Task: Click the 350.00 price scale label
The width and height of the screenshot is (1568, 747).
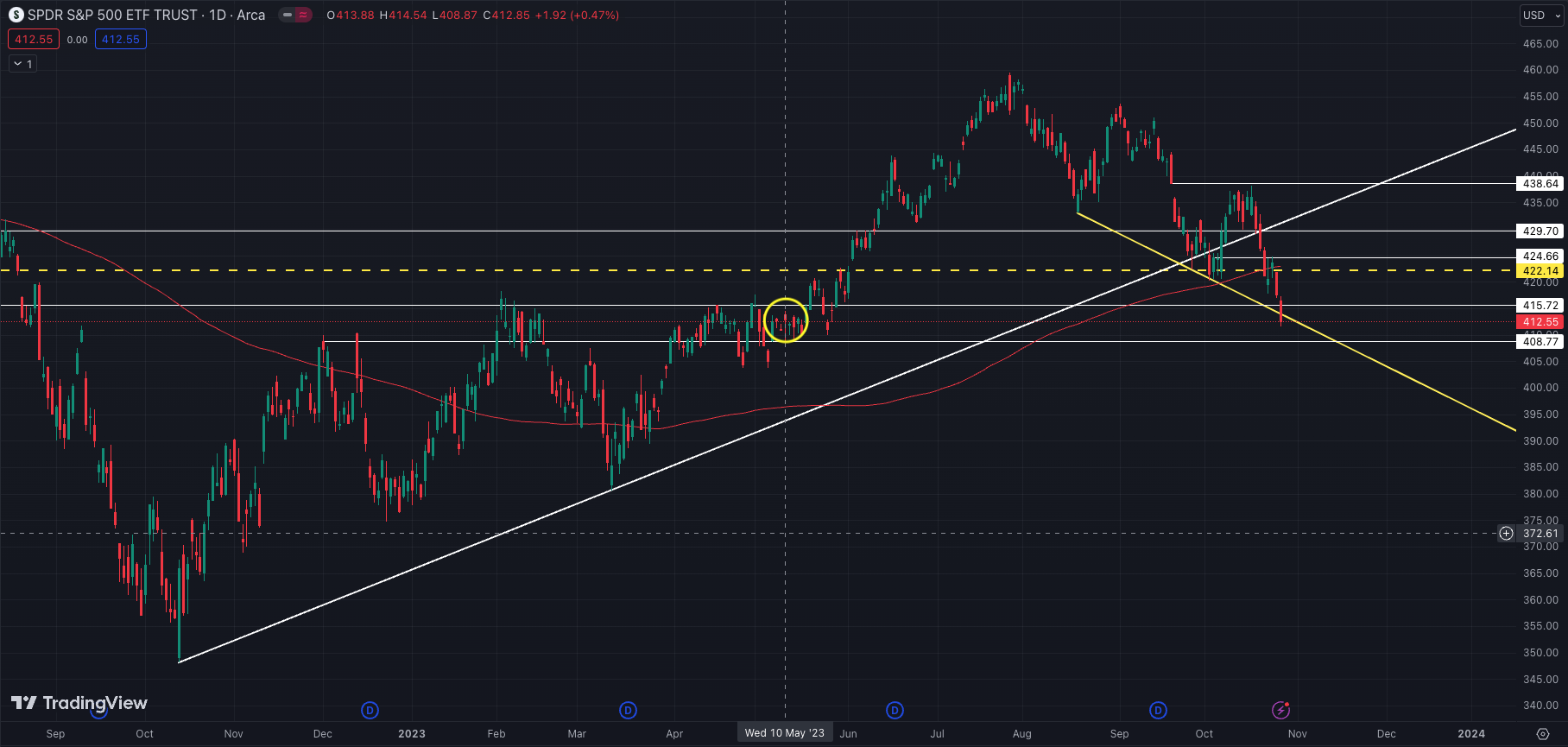Action: point(1540,653)
